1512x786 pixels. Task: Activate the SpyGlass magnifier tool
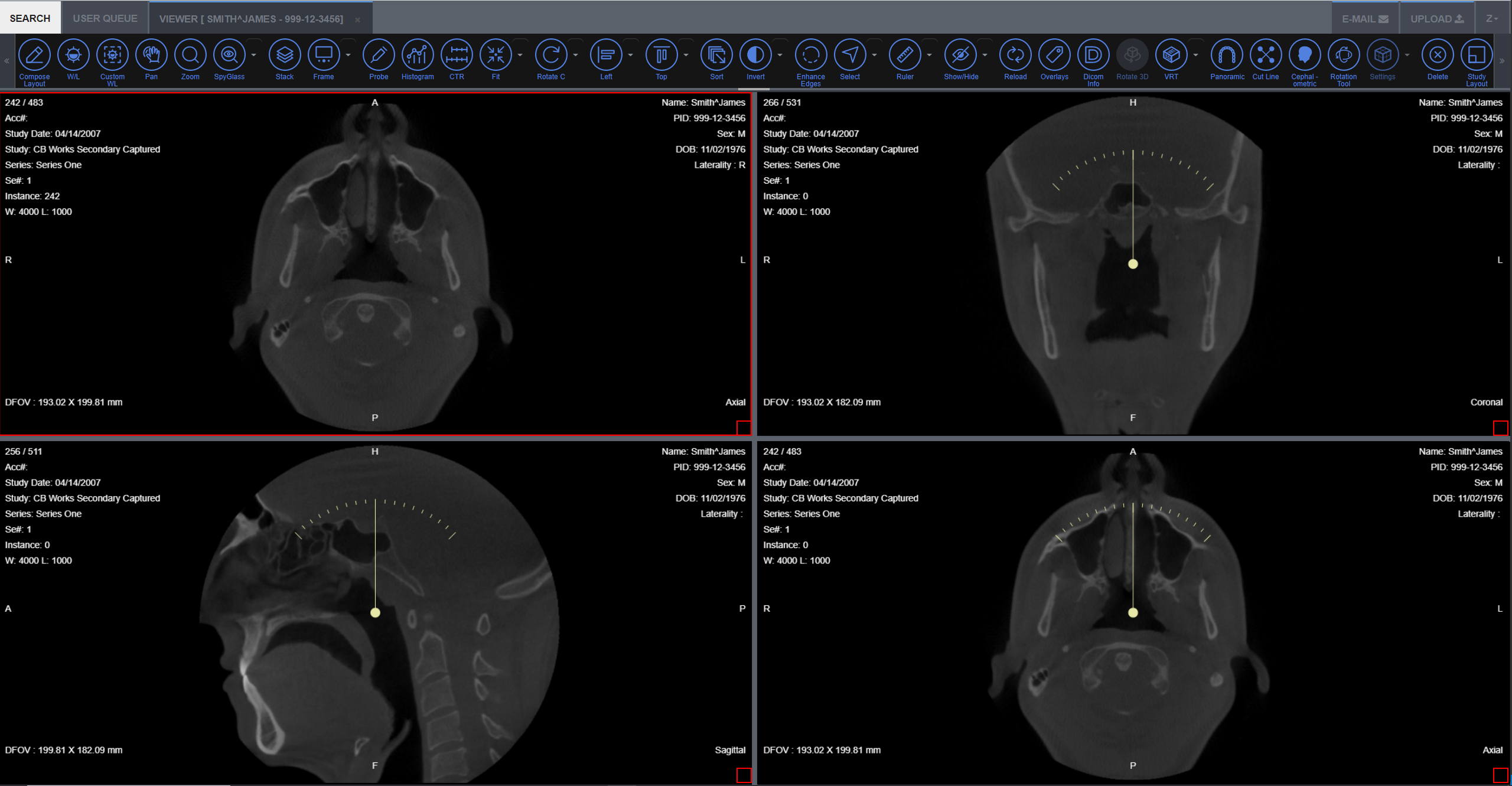tap(229, 56)
